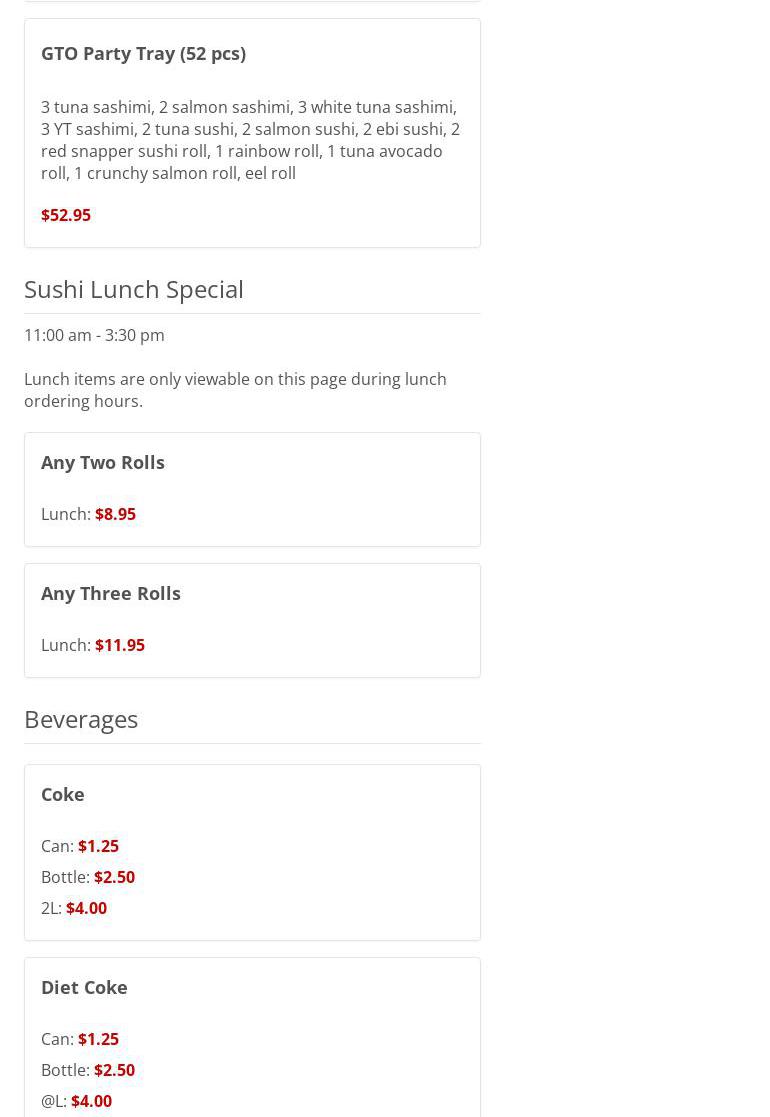Pick the Diet Coke @L $4.00 option
Viewport: 770px width, 1117px height.
(x=91, y=1101)
